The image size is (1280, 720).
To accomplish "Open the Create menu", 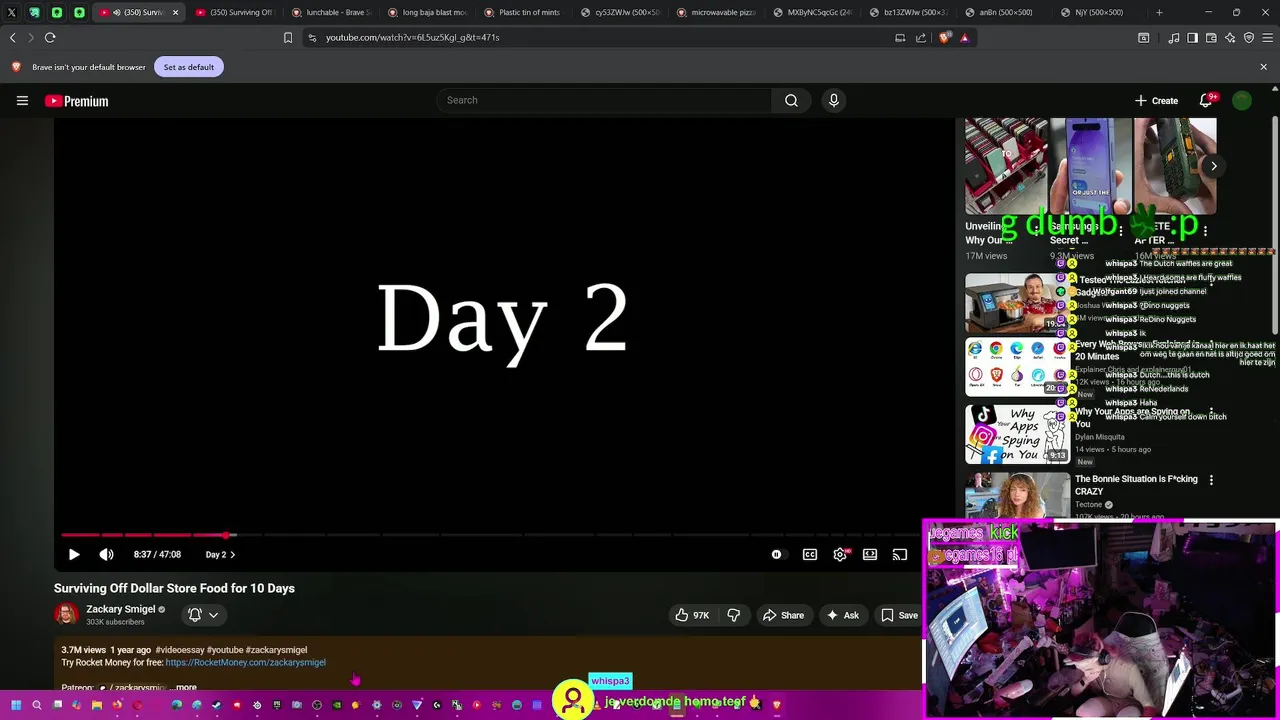I will (1156, 100).
